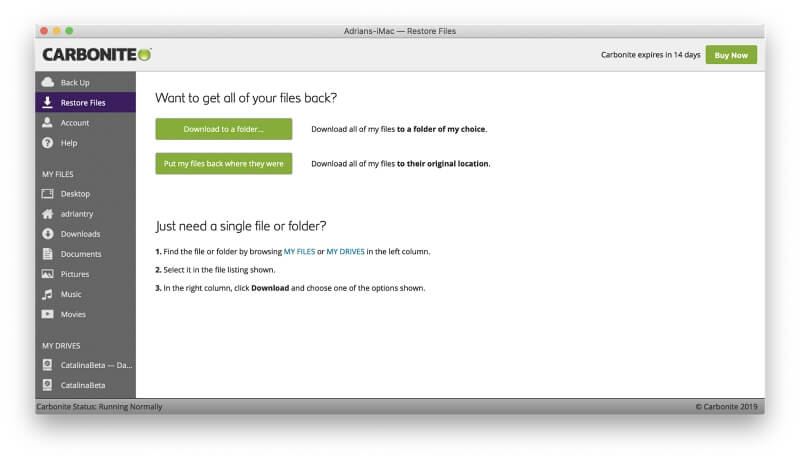Click the Back Up cloud icon
The width and height of the screenshot is (800, 461).
(x=47, y=82)
